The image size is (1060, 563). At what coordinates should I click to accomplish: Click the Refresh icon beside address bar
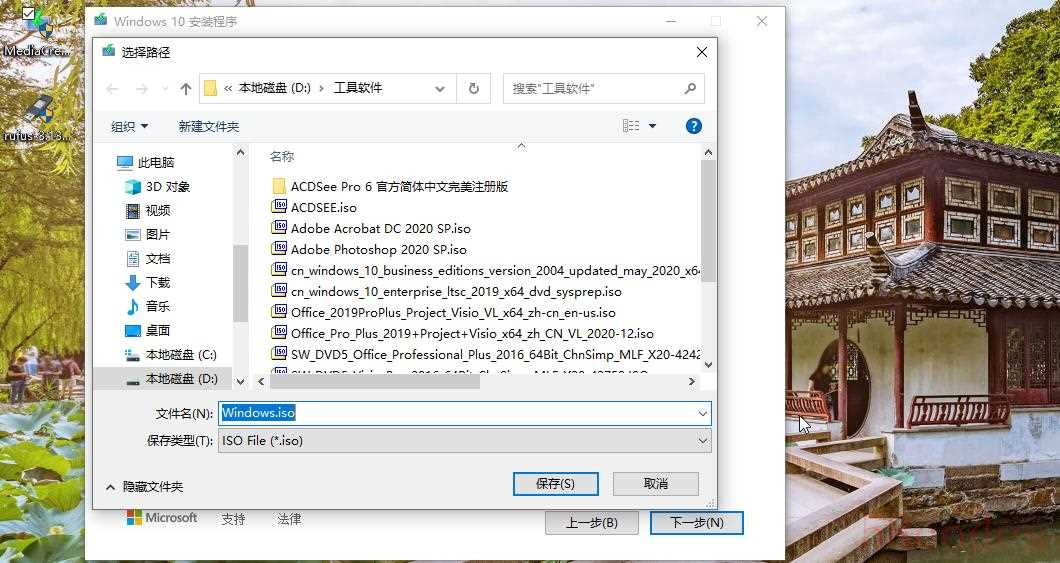click(x=474, y=88)
